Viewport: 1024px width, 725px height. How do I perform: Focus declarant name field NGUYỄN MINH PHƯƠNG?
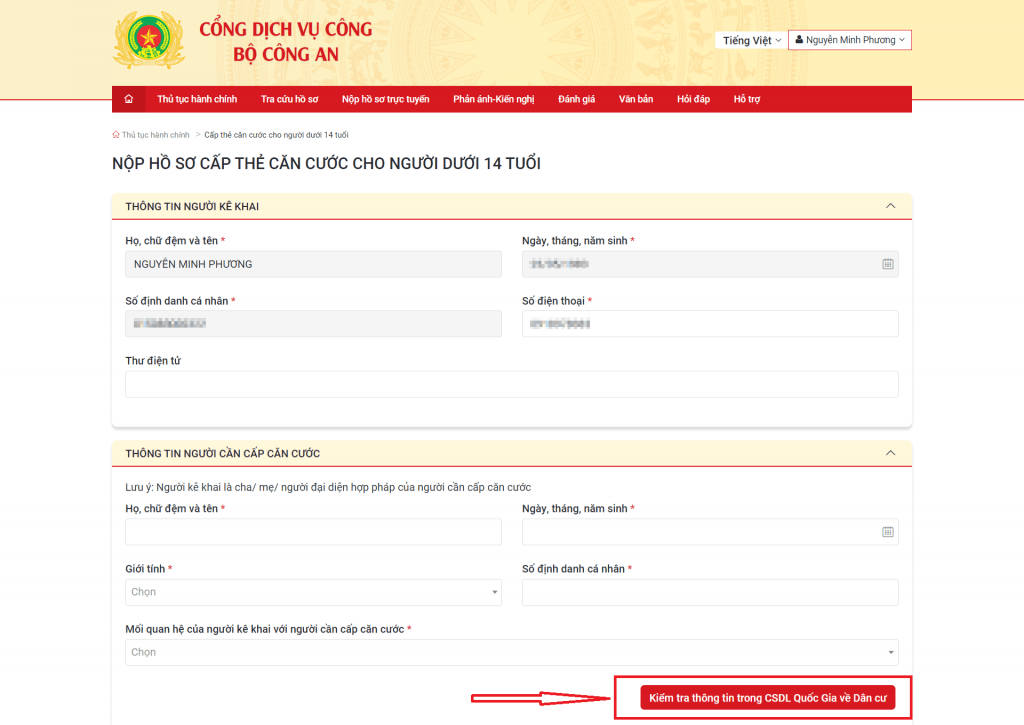313,264
